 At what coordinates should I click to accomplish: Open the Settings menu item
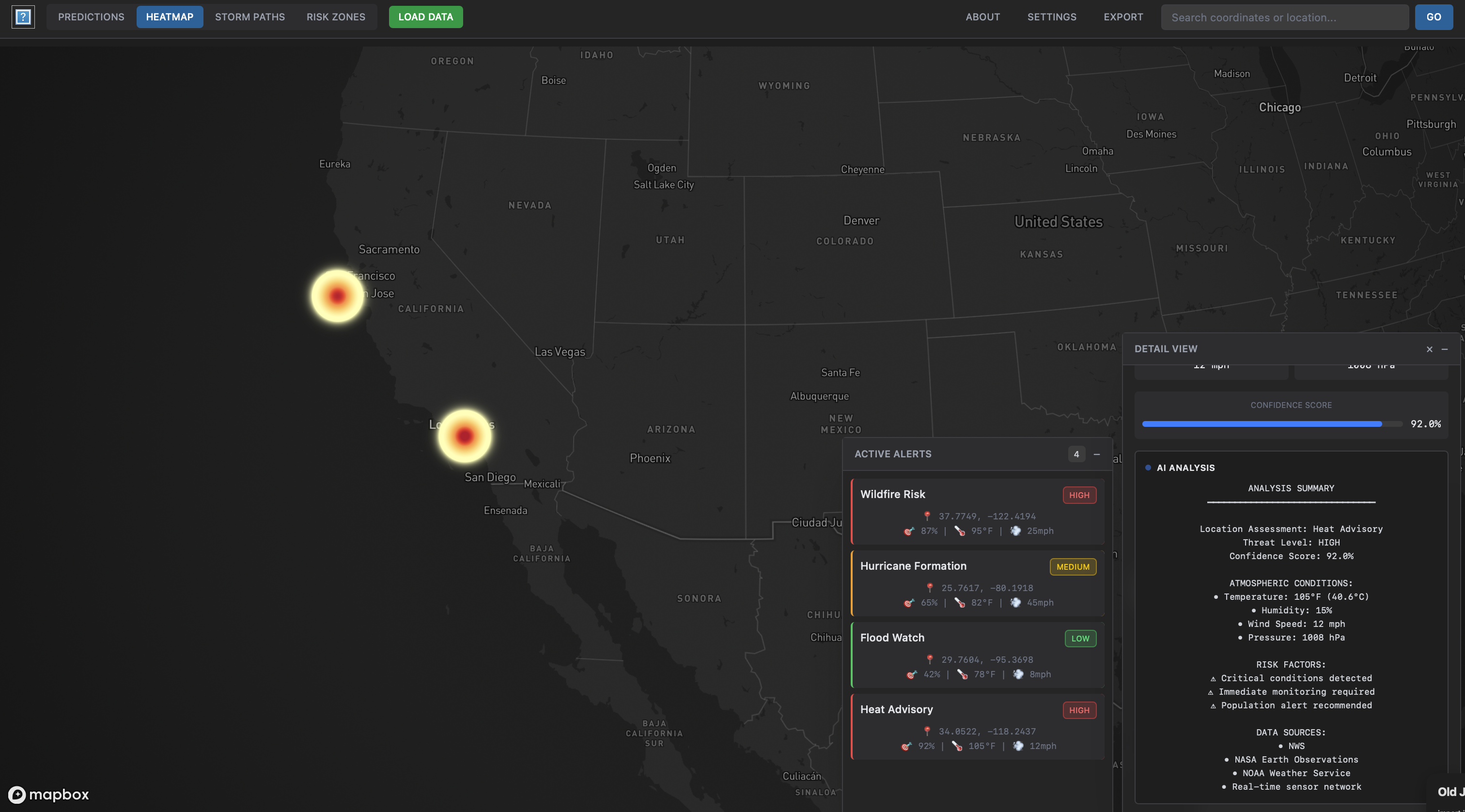pos(1052,17)
